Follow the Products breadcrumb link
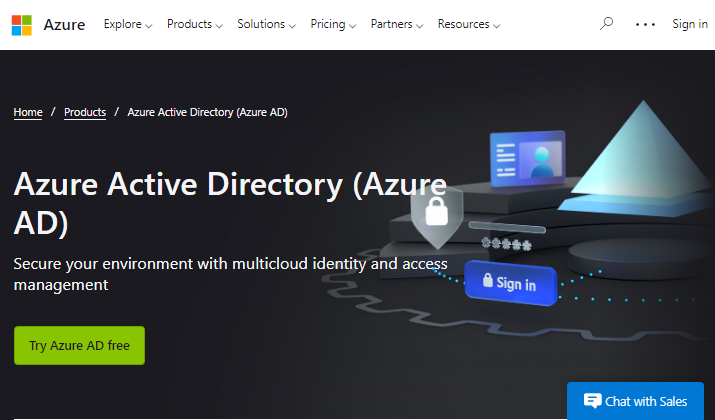Screen dimensions: 715x420 85,112
